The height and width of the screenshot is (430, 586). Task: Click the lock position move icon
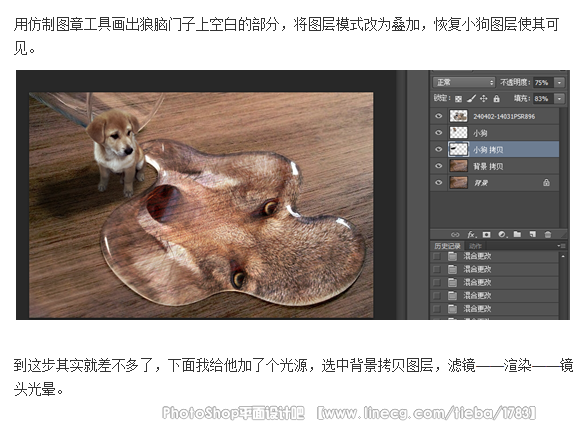click(x=484, y=99)
